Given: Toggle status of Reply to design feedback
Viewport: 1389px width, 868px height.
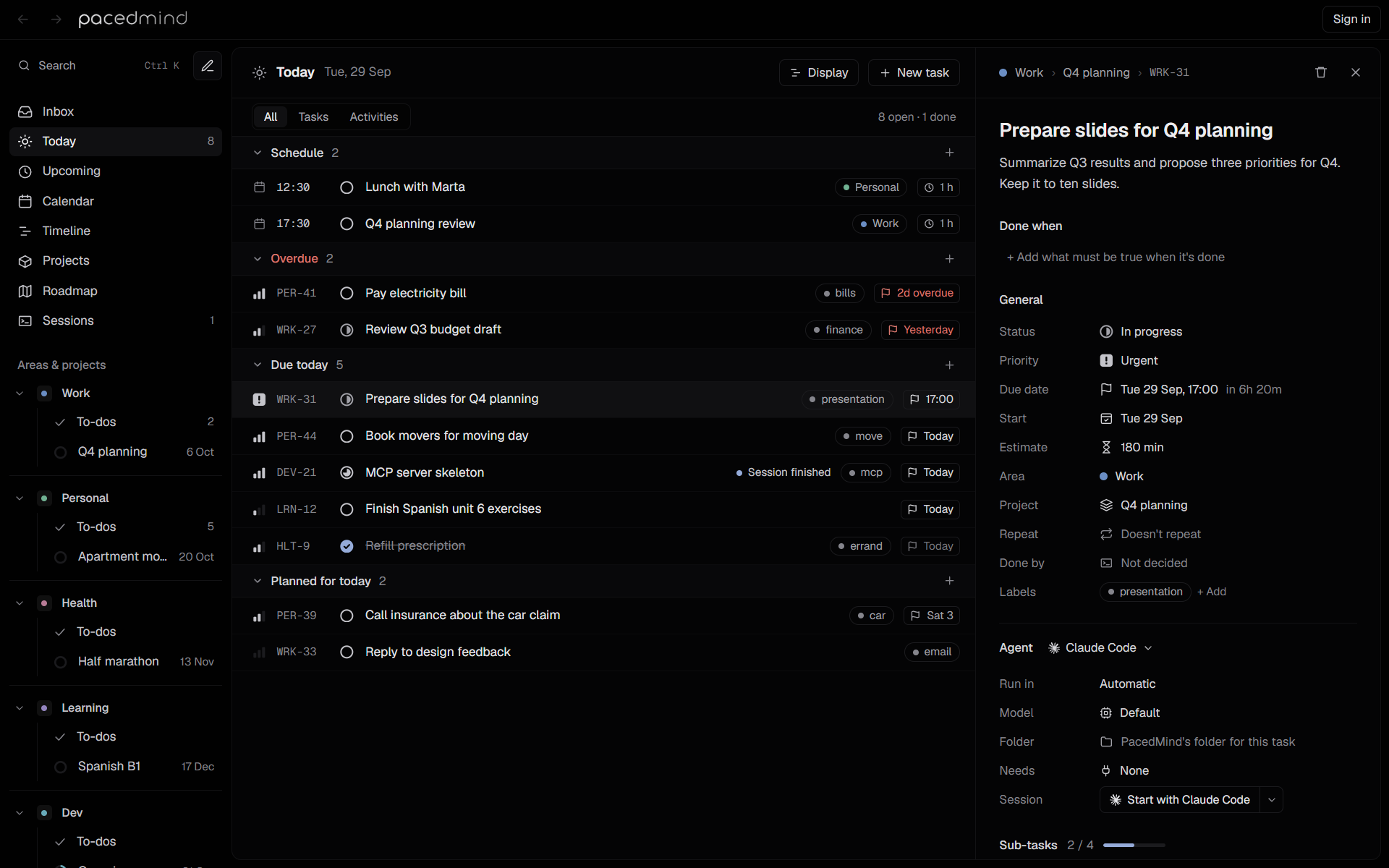Looking at the screenshot, I should (x=347, y=652).
